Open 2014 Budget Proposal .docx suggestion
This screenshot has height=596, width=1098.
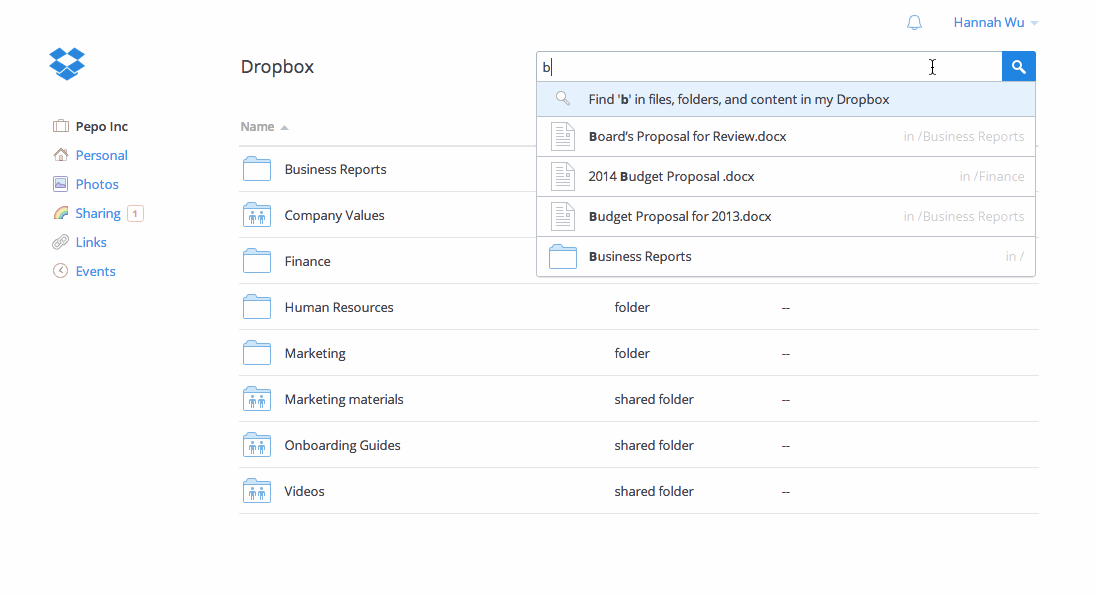786,176
